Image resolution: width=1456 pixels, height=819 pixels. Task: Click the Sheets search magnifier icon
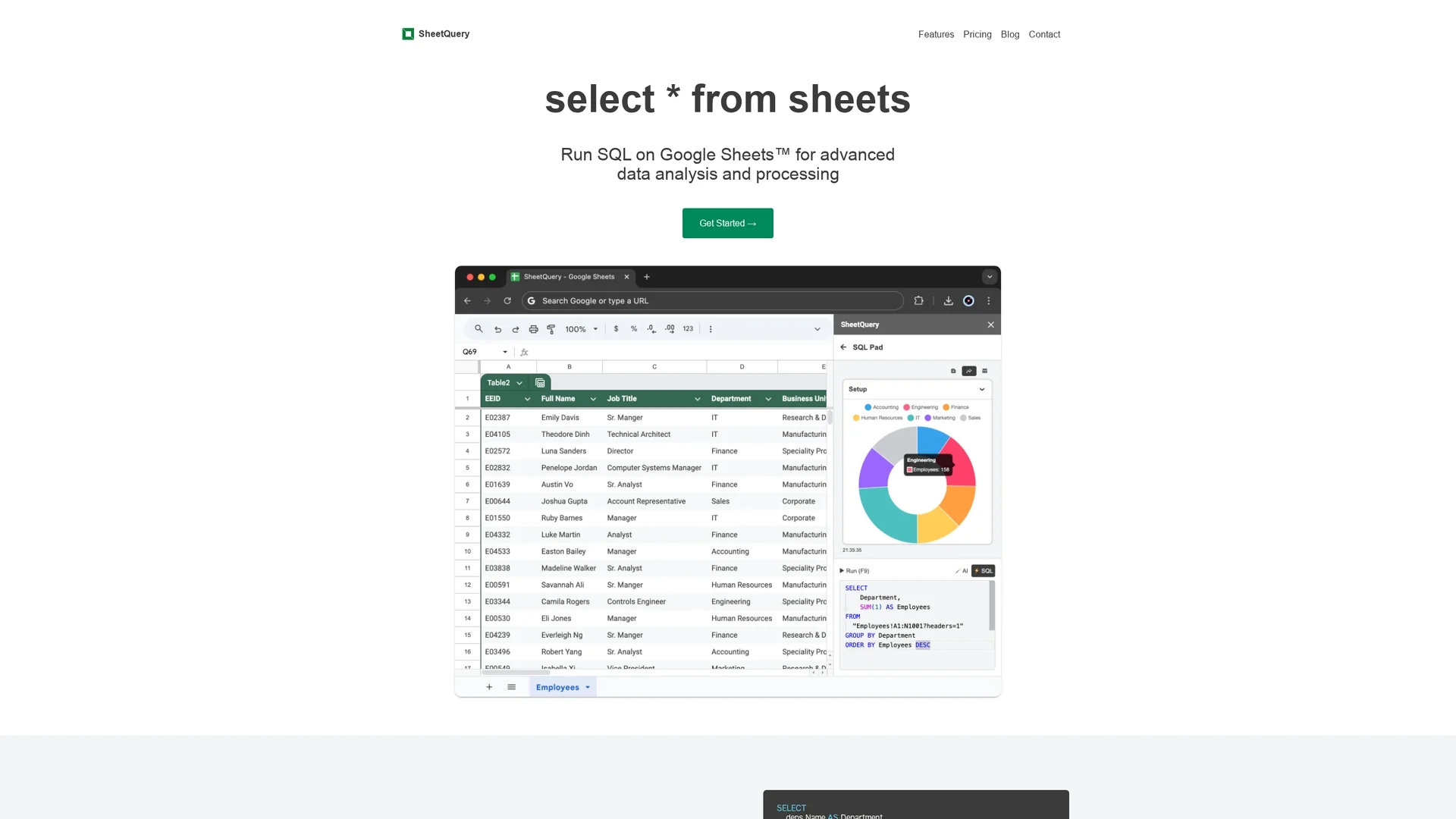(x=479, y=329)
